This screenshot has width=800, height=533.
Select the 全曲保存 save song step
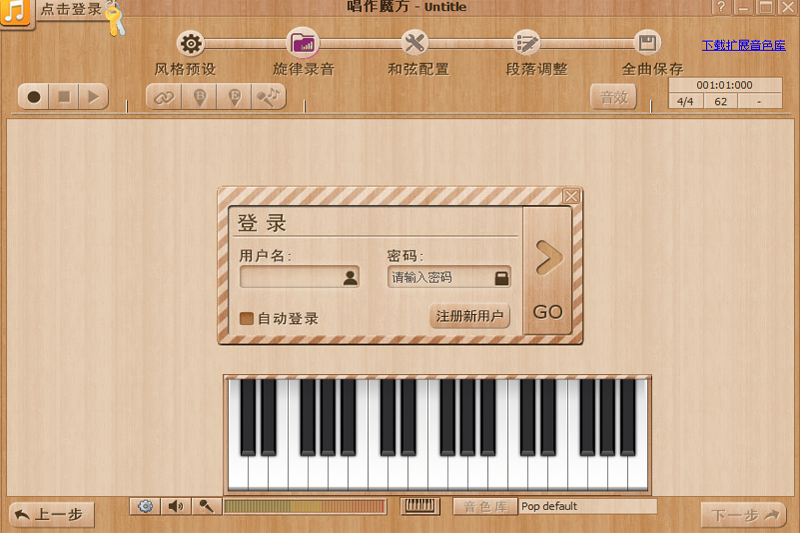tap(648, 44)
